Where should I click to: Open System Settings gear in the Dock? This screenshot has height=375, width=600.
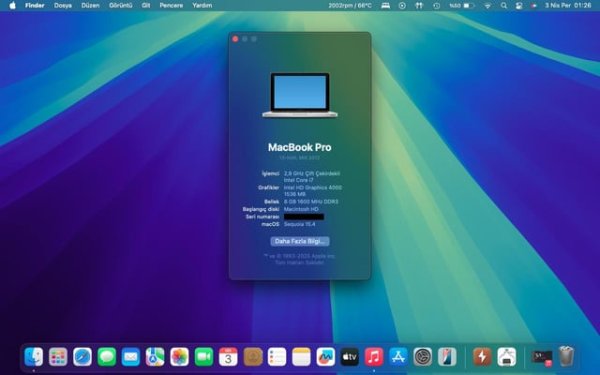pyautogui.click(x=423, y=357)
